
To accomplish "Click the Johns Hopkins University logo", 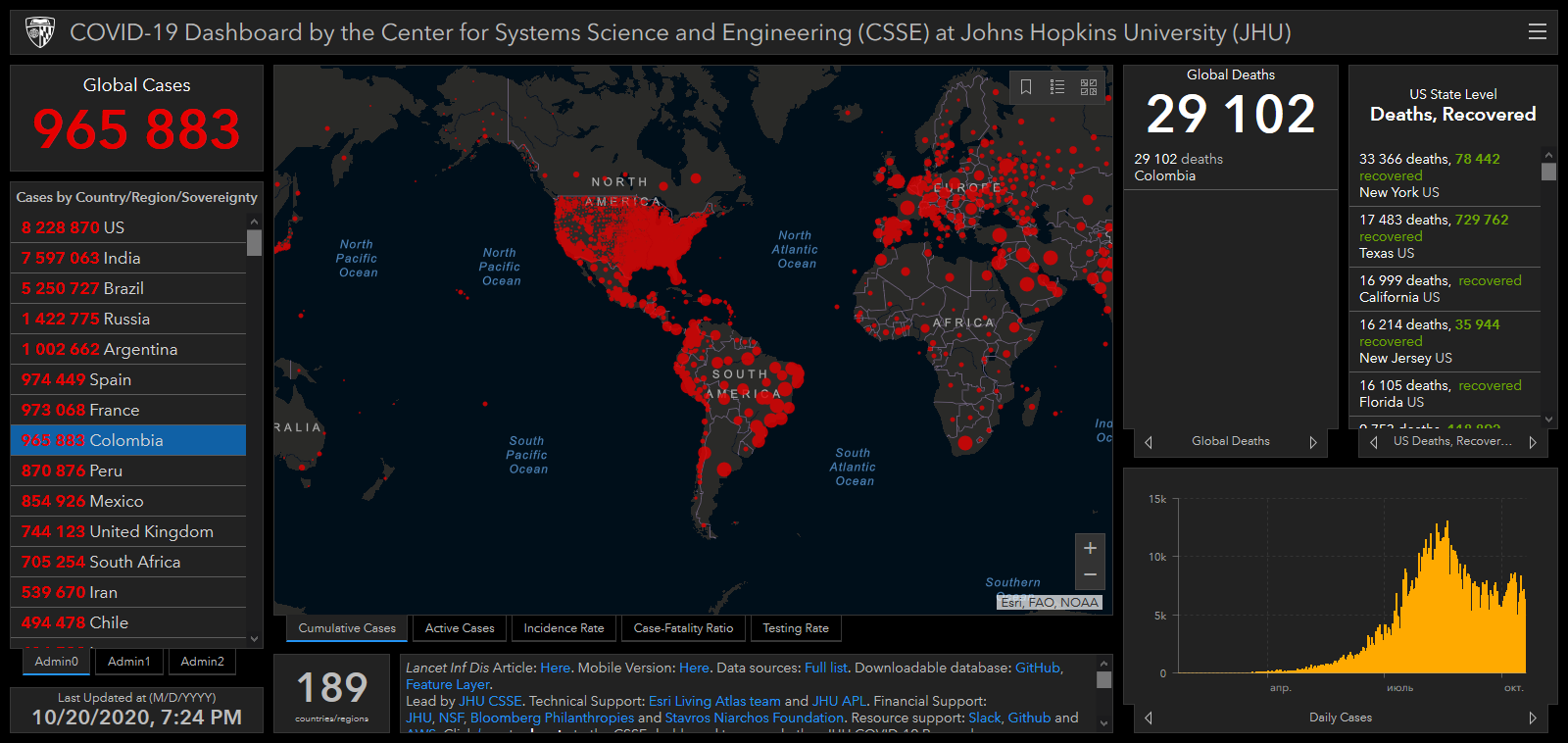I will 40,32.
